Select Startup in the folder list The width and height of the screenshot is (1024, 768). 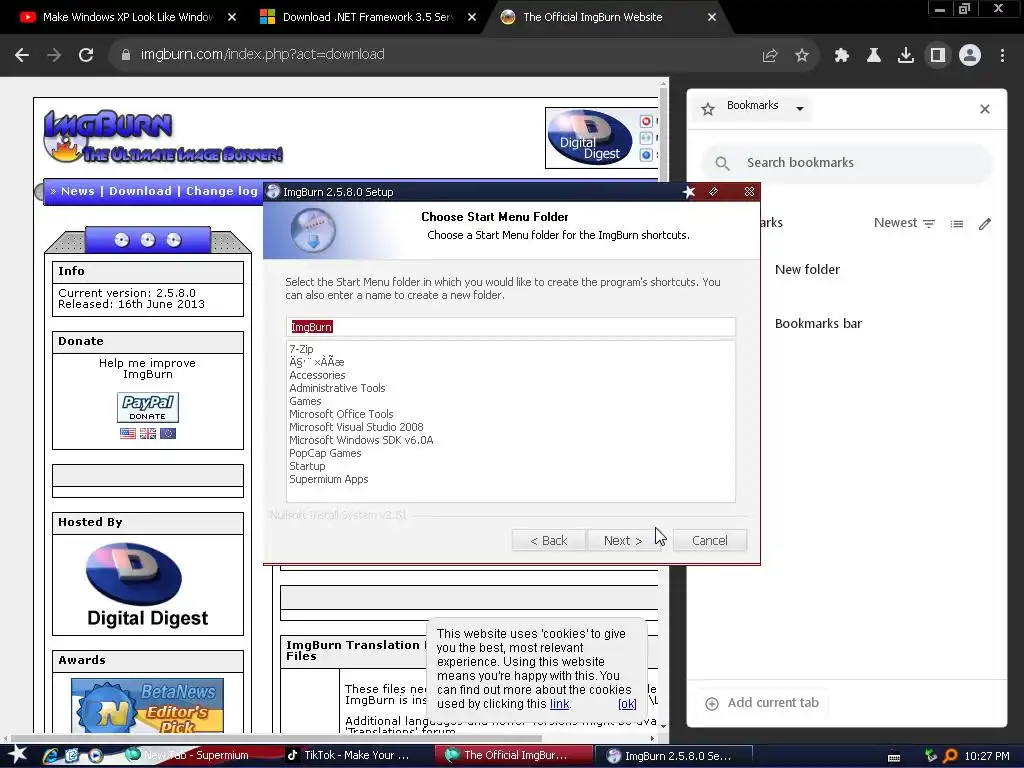click(x=307, y=467)
